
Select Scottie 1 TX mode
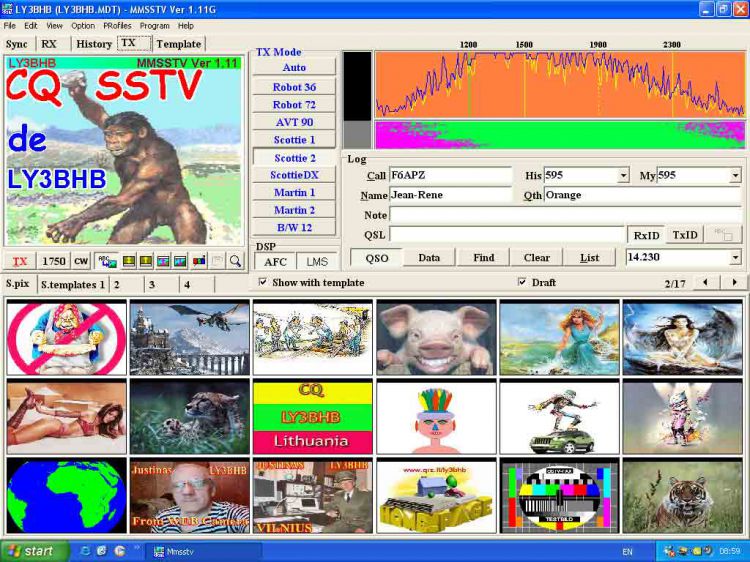pyautogui.click(x=294, y=140)
